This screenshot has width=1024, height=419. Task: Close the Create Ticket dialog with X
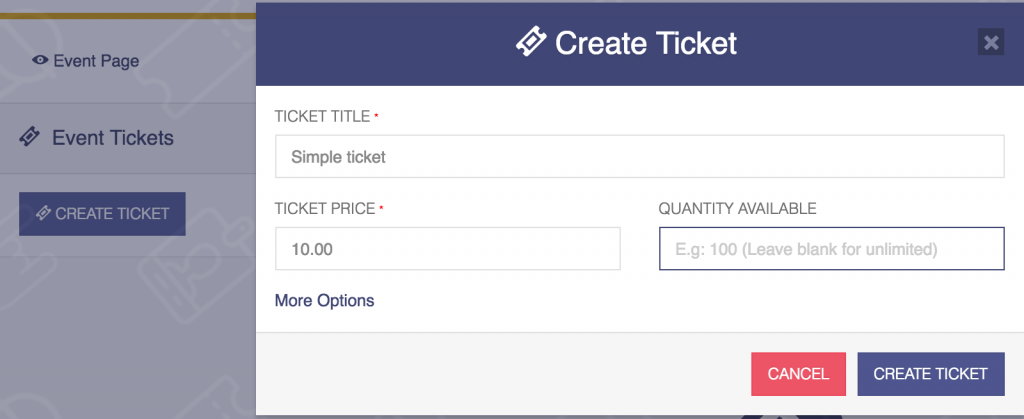[x=991, y=42]
